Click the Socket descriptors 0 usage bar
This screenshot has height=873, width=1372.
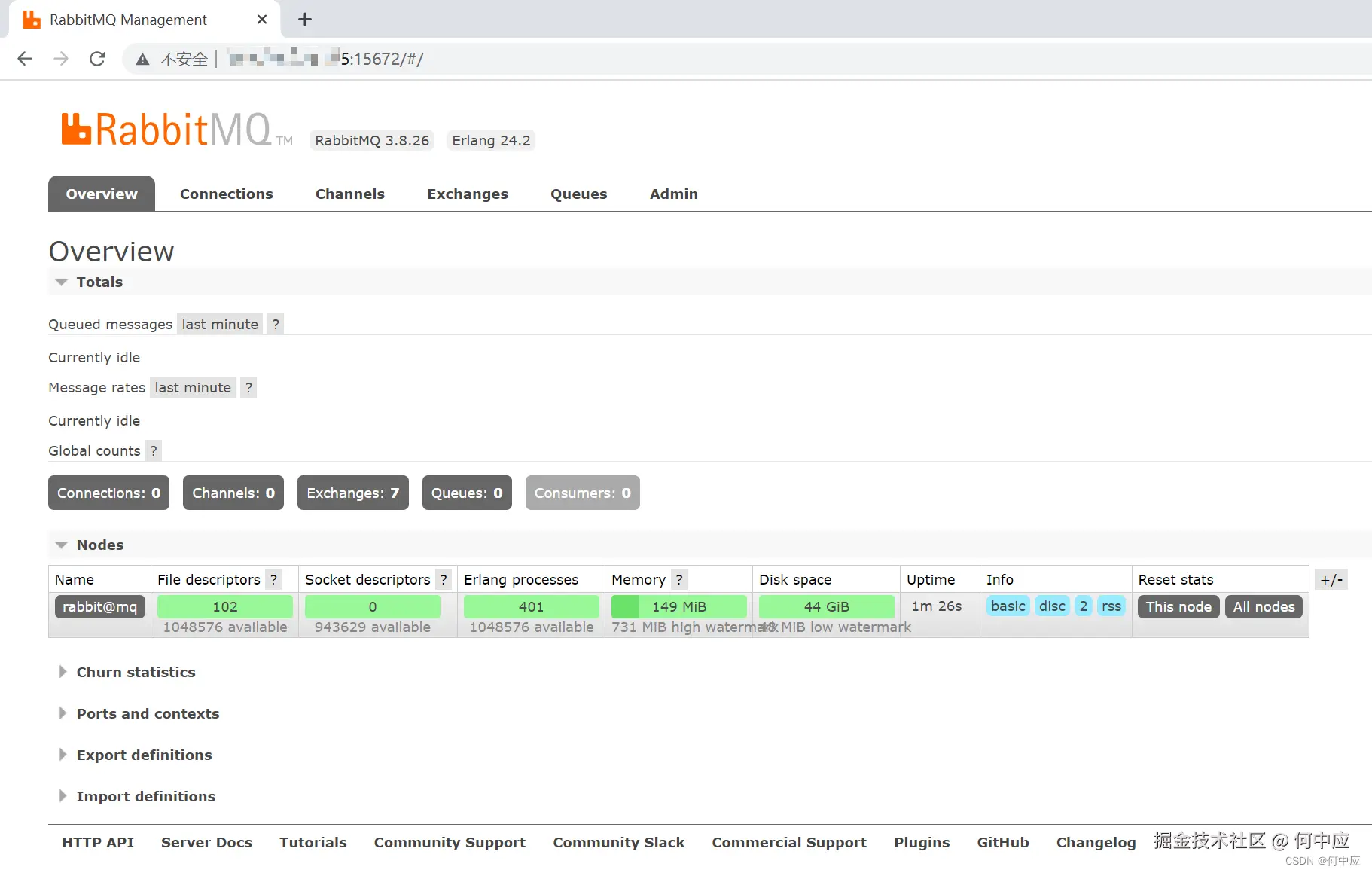click(373, 607)
